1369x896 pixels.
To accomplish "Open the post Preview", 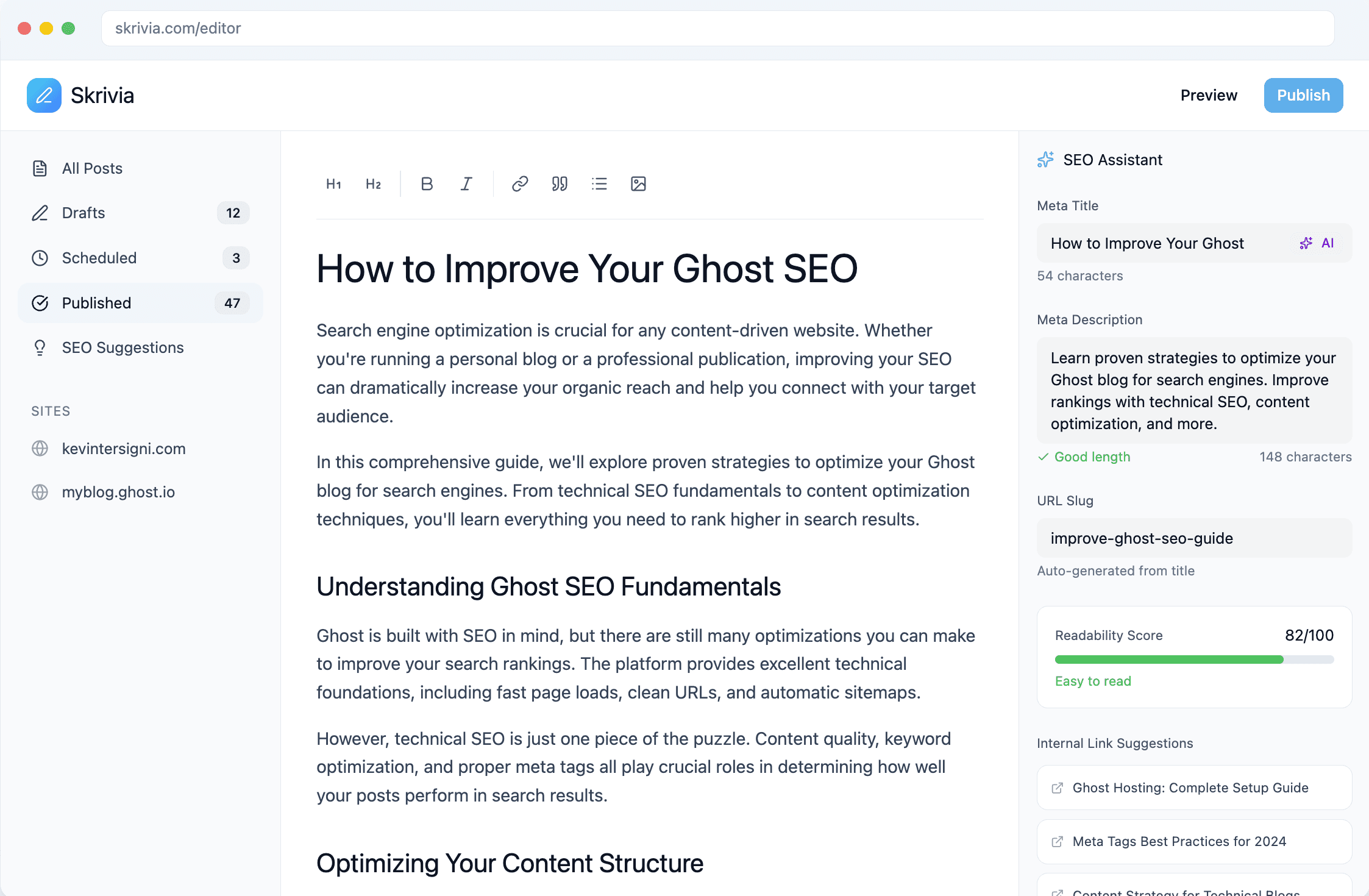I will pyautogui.click(x=1209, y=96).
